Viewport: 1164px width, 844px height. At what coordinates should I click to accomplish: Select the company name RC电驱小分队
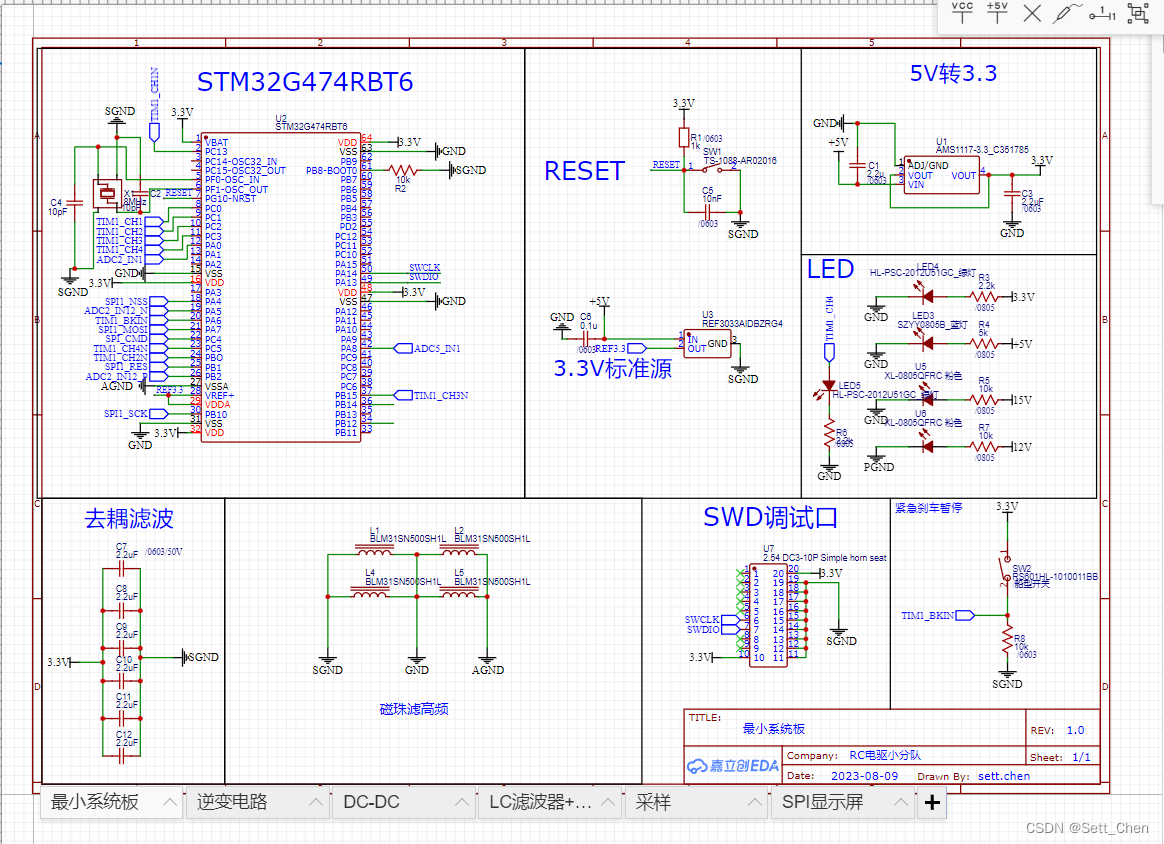[x=885, y=756]
